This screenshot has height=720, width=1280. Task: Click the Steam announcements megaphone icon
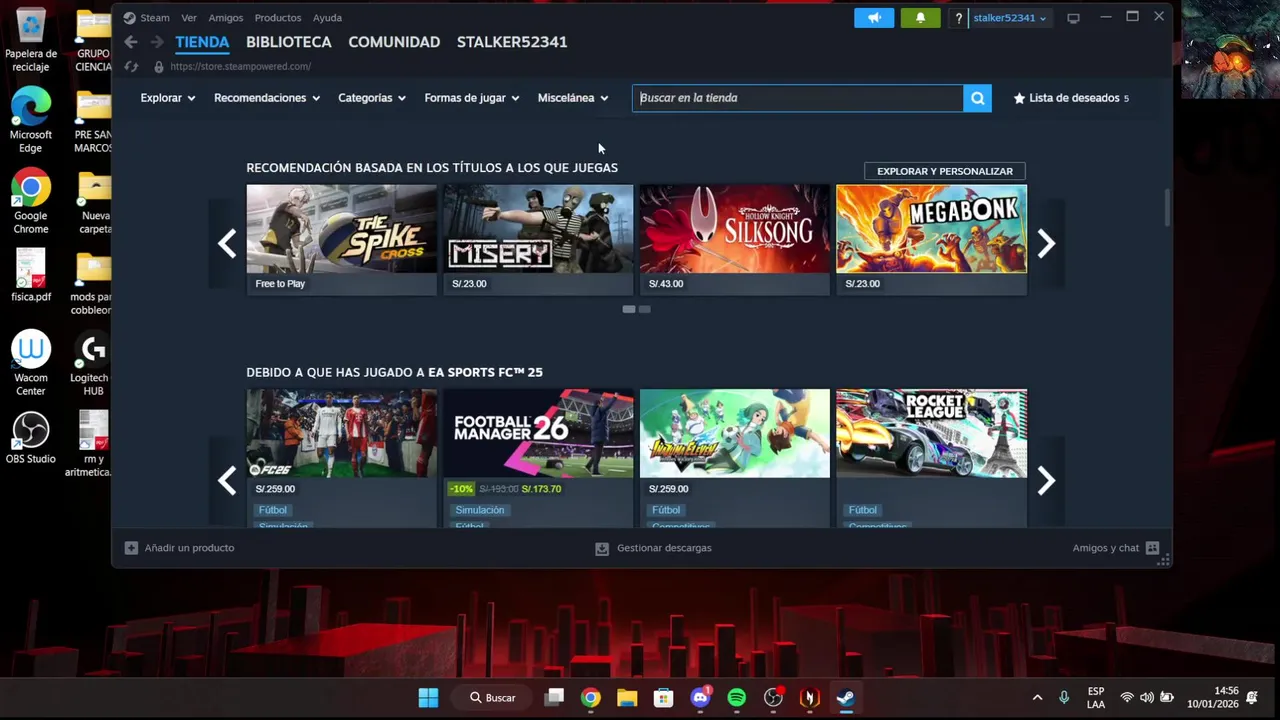point(874,18)
